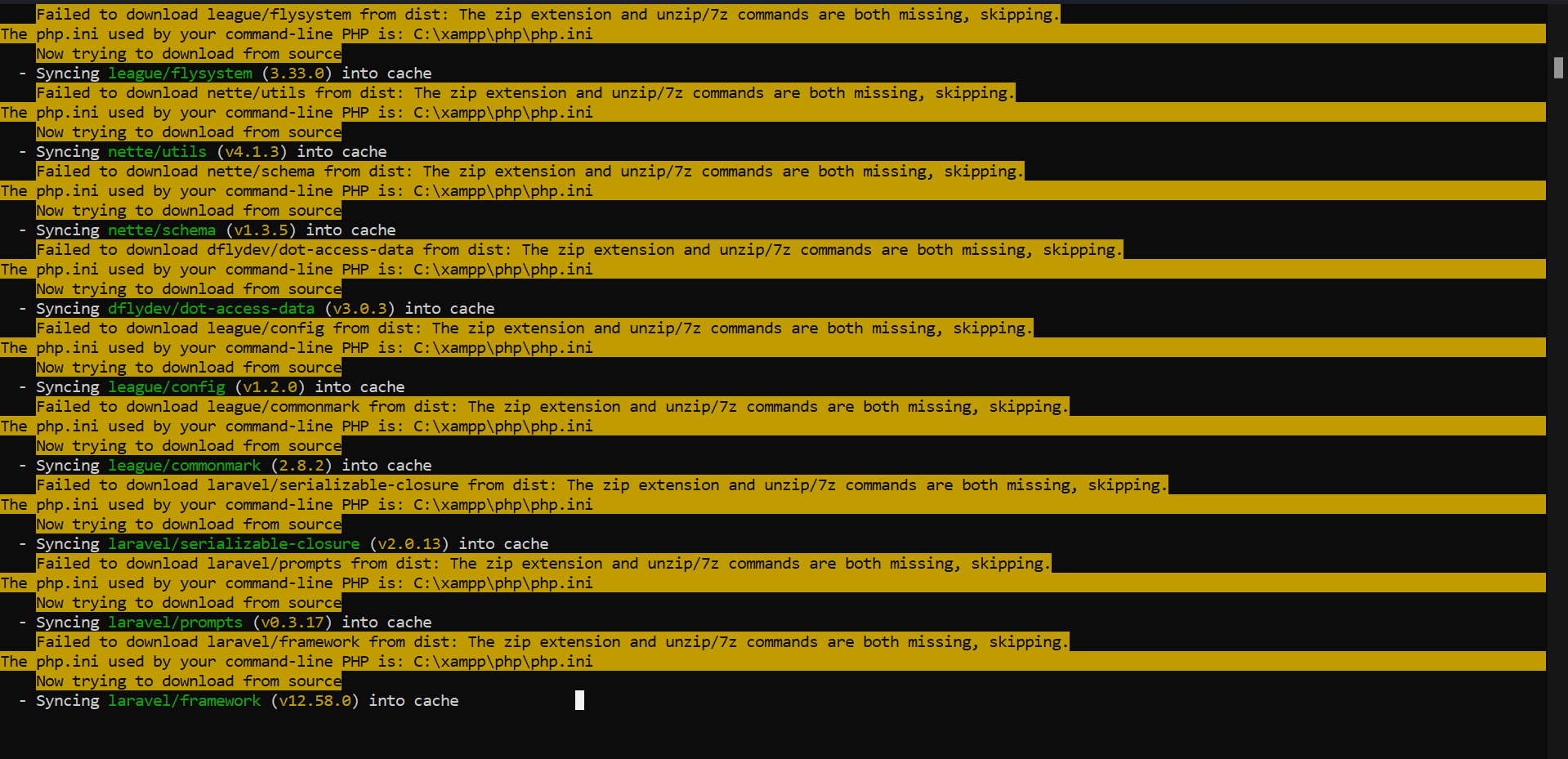
Task: Click version '(v2.0.13)' of serializable-closure
Action: [x=409, y=544]
